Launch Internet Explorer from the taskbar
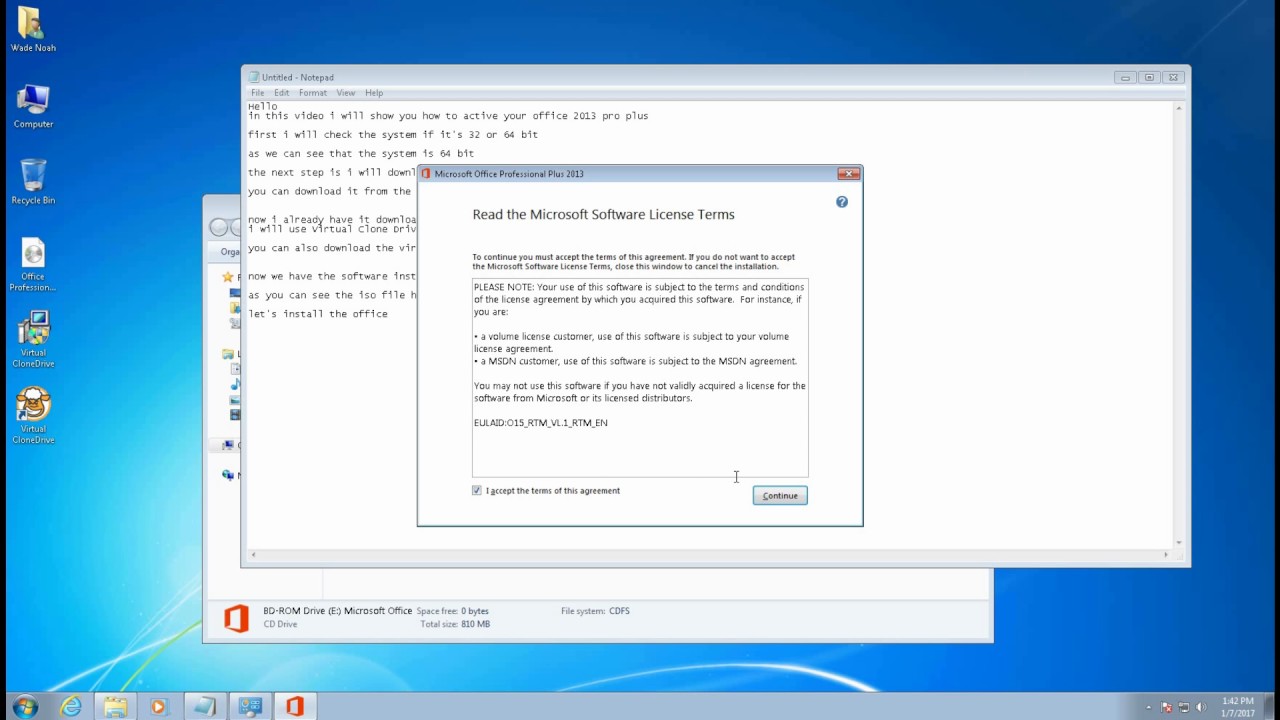 (71, 706)
